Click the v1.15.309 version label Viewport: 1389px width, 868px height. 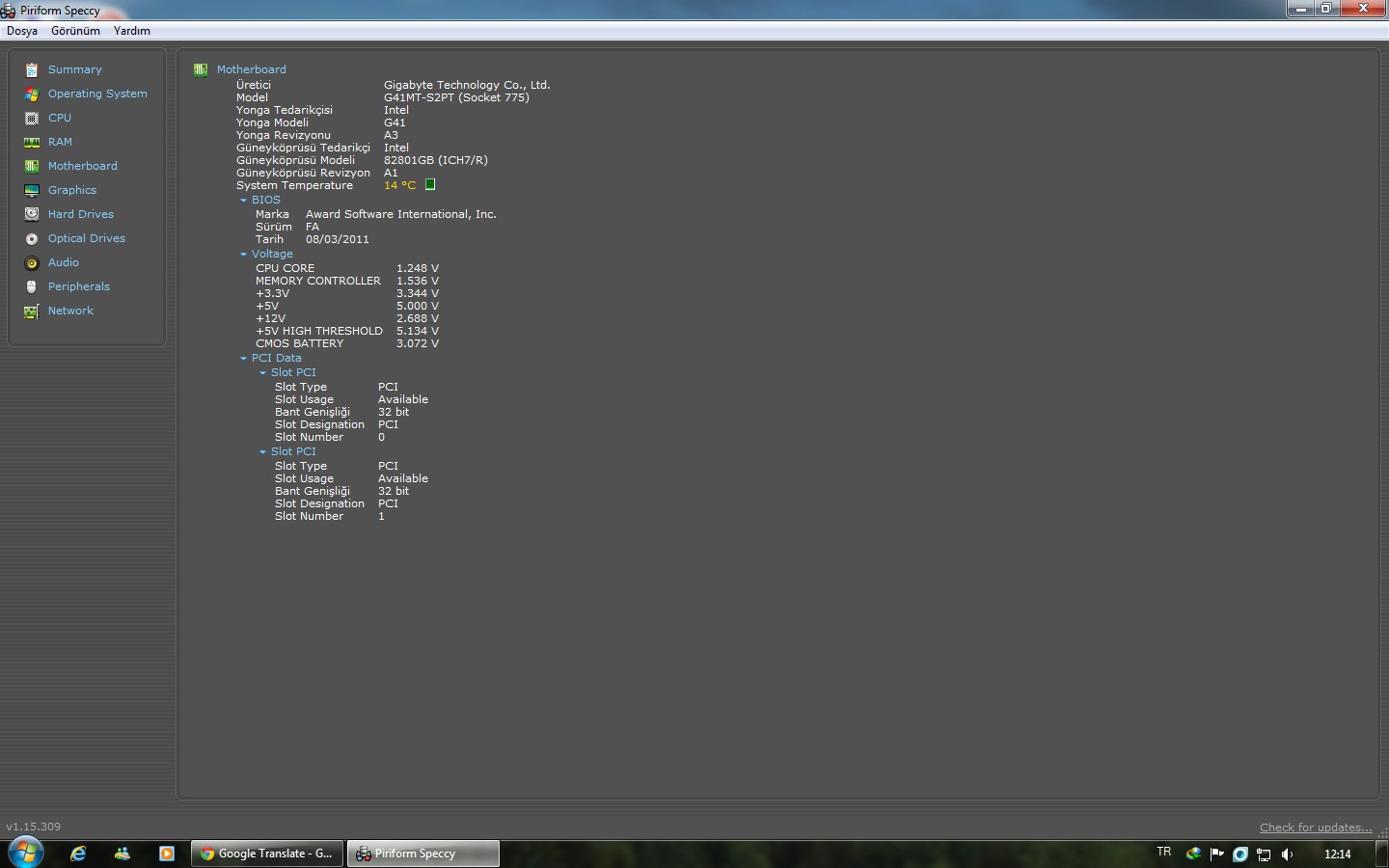tap(34, 827)
